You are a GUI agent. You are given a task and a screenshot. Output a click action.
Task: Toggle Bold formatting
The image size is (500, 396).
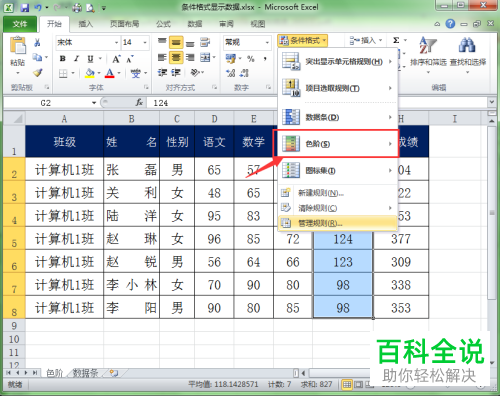click(x=62, y=59)
